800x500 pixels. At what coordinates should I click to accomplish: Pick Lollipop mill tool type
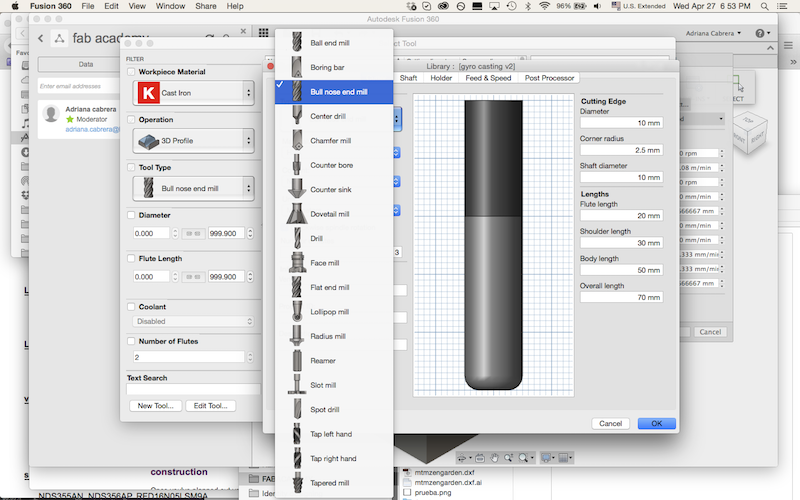[x=334, y=312]
